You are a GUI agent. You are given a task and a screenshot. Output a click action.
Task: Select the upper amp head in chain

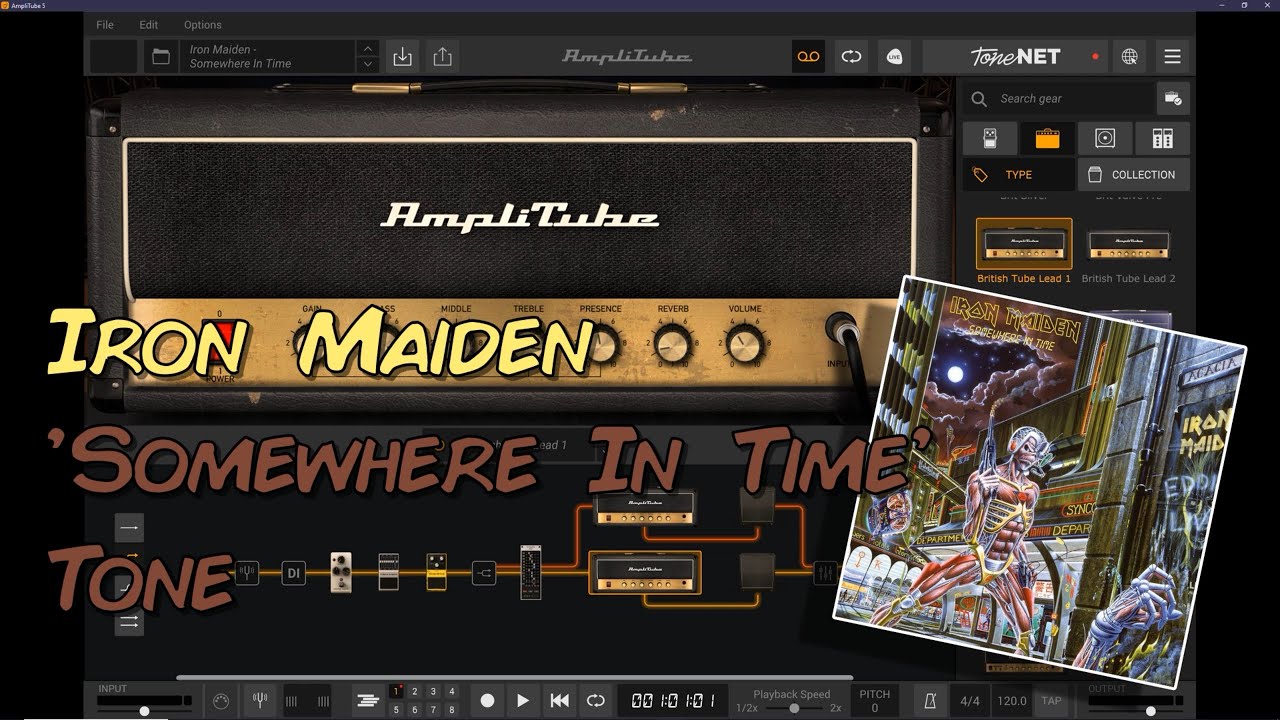tap(644, 506)
